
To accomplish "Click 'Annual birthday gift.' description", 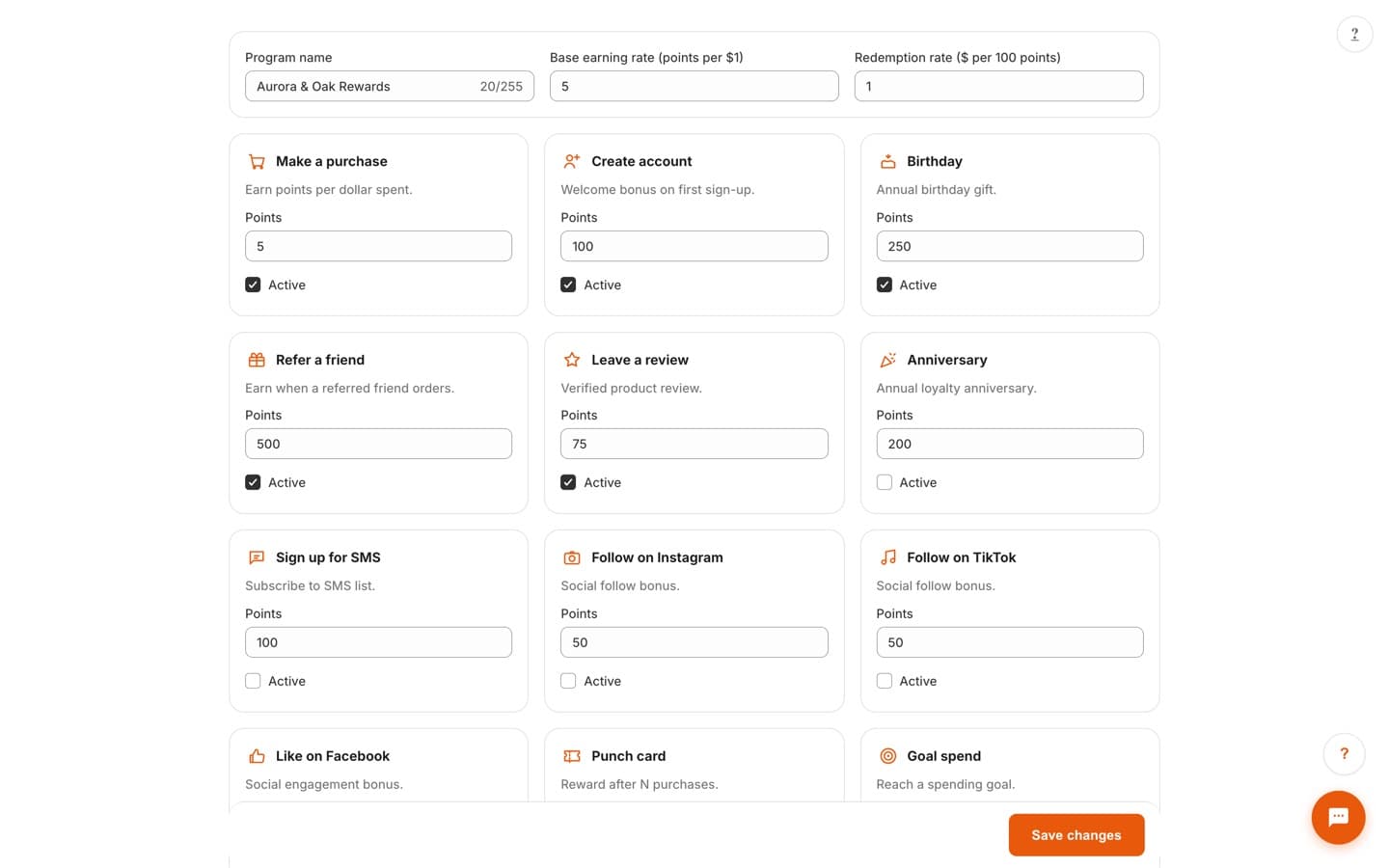I will coord(937,190).
